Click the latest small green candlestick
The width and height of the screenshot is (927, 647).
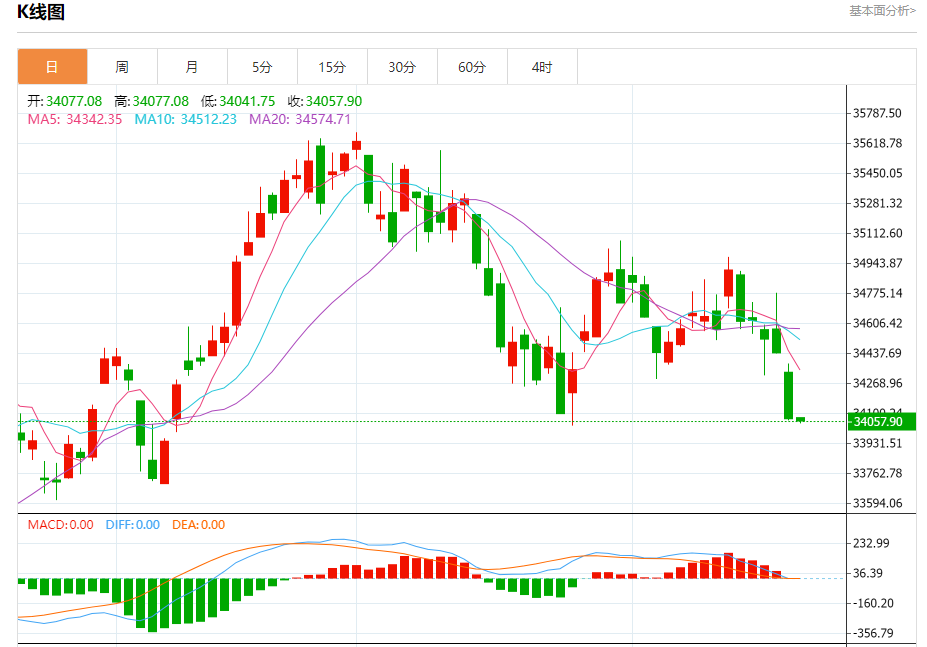pos(800,420)
